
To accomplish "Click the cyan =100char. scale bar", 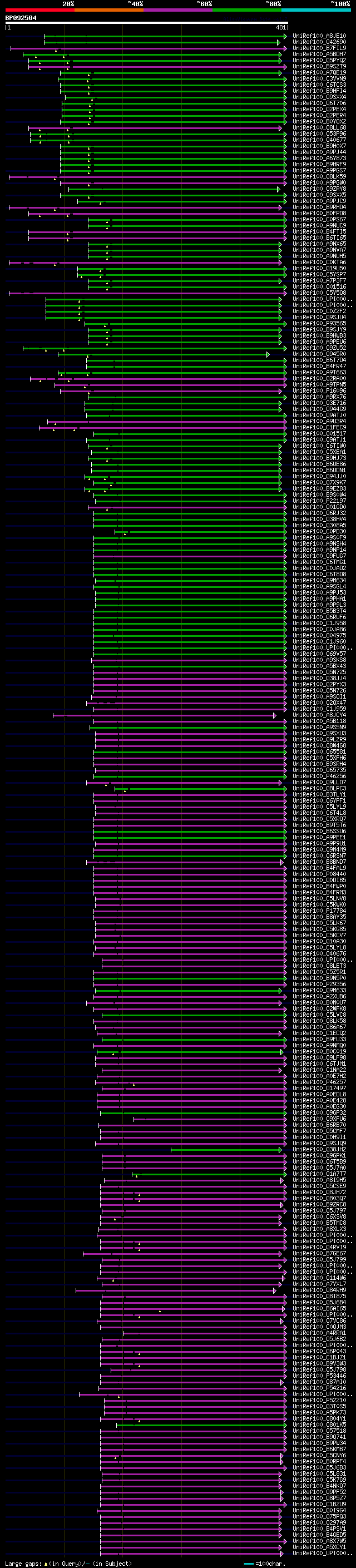I will 249,1564.
